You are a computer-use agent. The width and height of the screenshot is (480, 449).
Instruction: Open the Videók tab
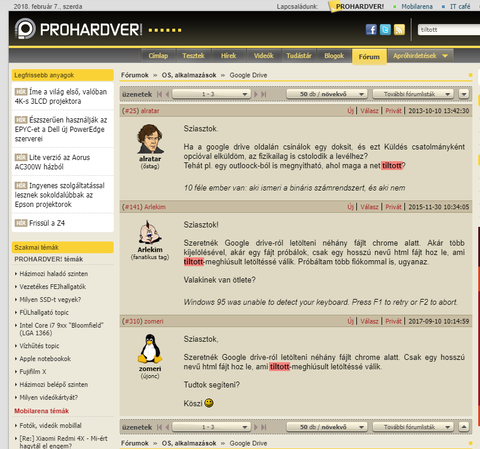point(264,56)
